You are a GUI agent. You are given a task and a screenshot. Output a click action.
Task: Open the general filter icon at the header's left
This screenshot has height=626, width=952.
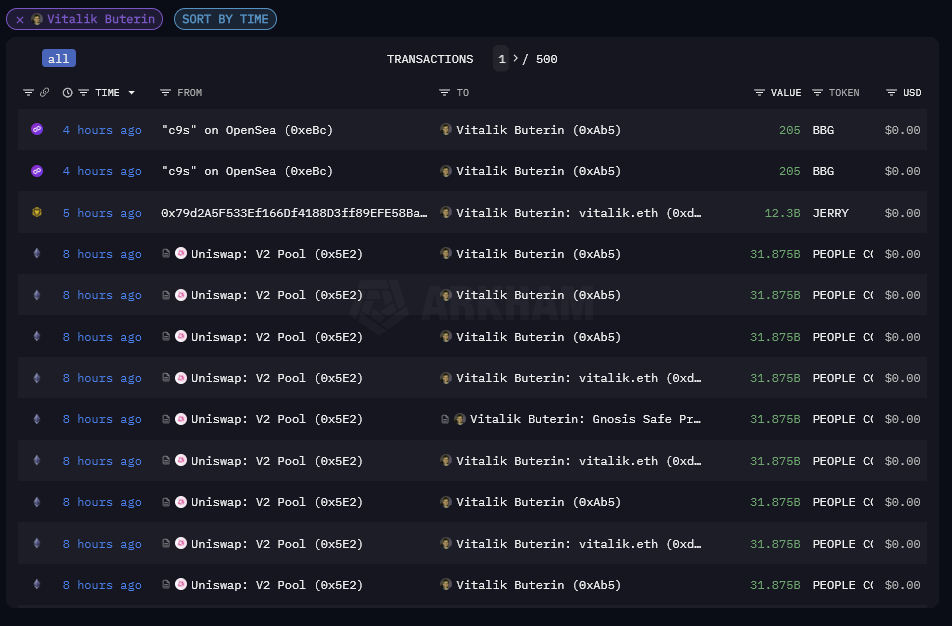coord(28,92)
